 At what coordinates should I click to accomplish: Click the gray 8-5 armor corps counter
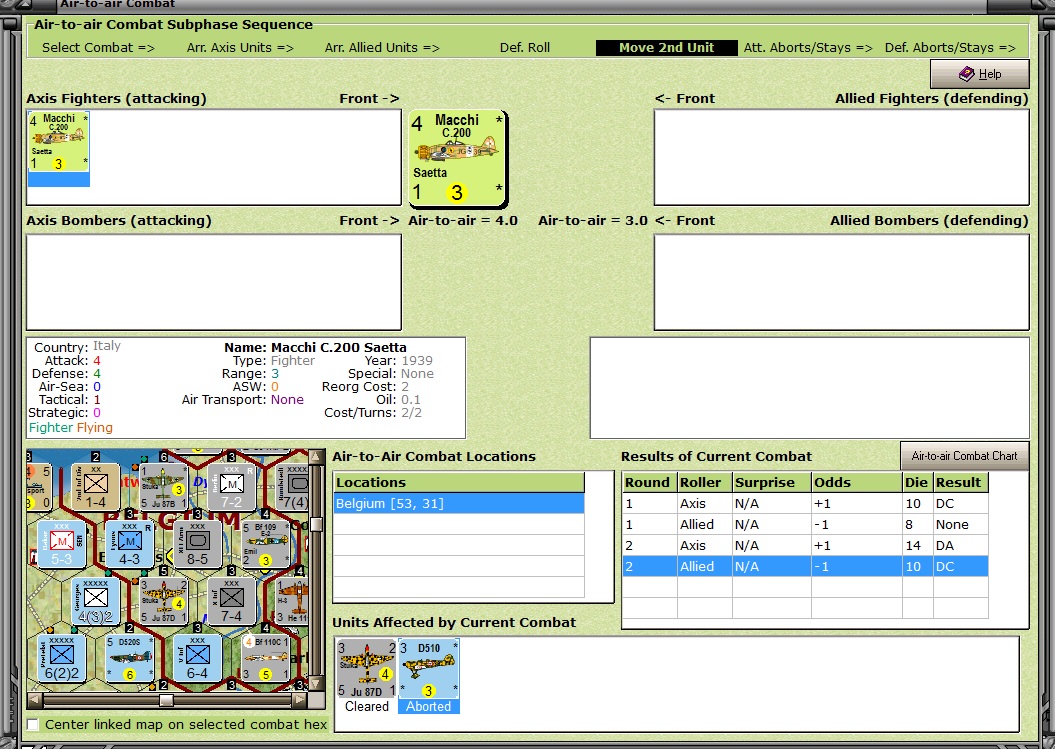point(197,544)
